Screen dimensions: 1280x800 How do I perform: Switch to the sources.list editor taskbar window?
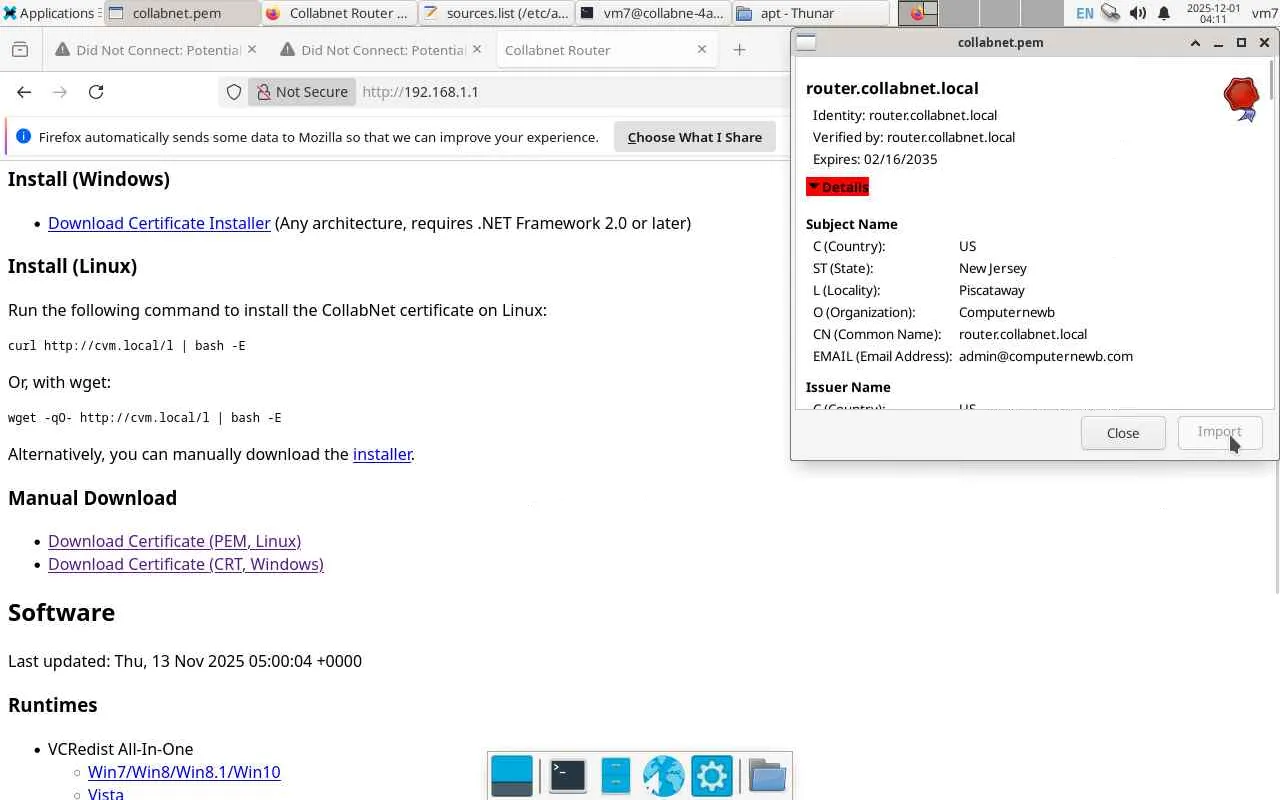point(495,13)
